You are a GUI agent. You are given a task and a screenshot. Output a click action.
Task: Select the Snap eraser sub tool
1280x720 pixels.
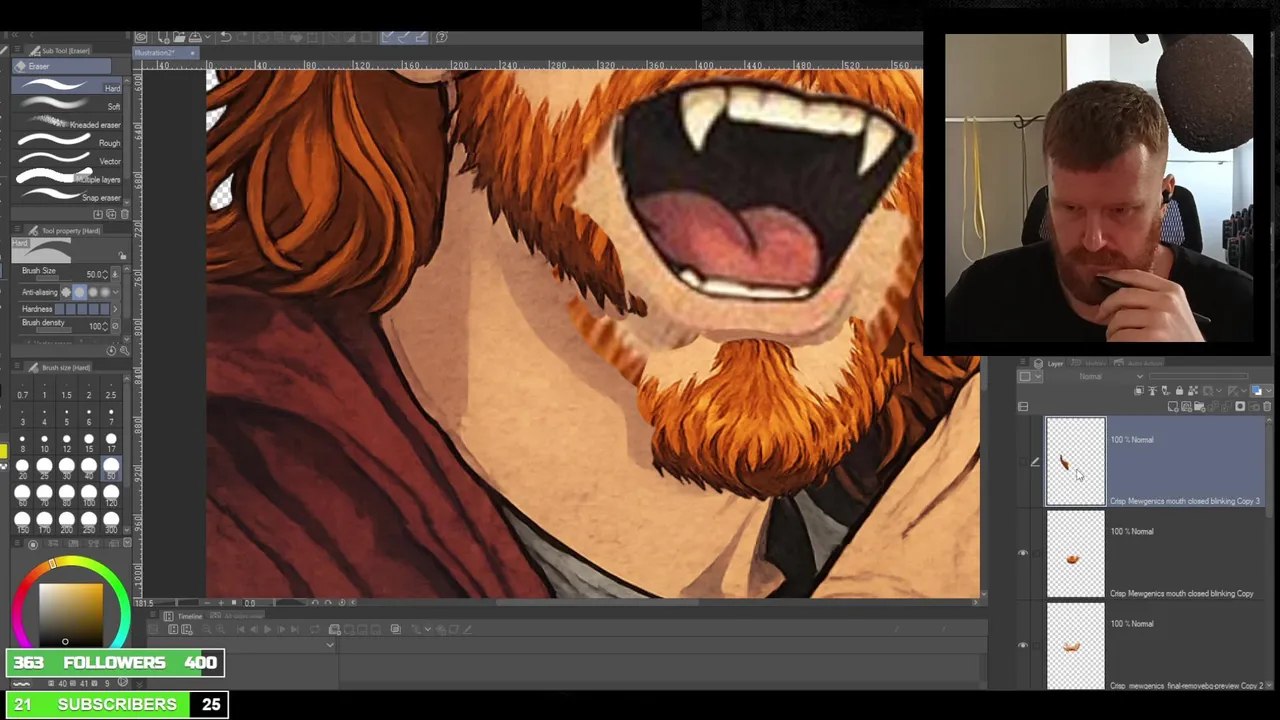[67, 197]
